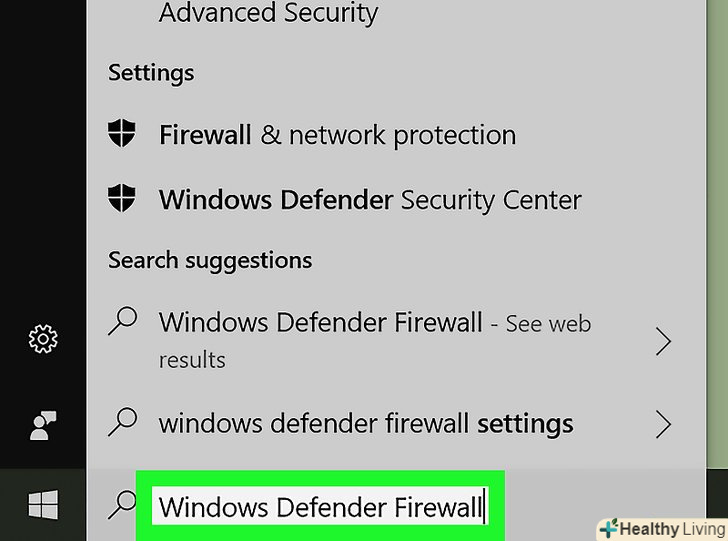Click the Healthy Living watermark logo
Image resolution: width=728 pixels, height=541 pixels.
pyautogui.click(x=662, y=528)
